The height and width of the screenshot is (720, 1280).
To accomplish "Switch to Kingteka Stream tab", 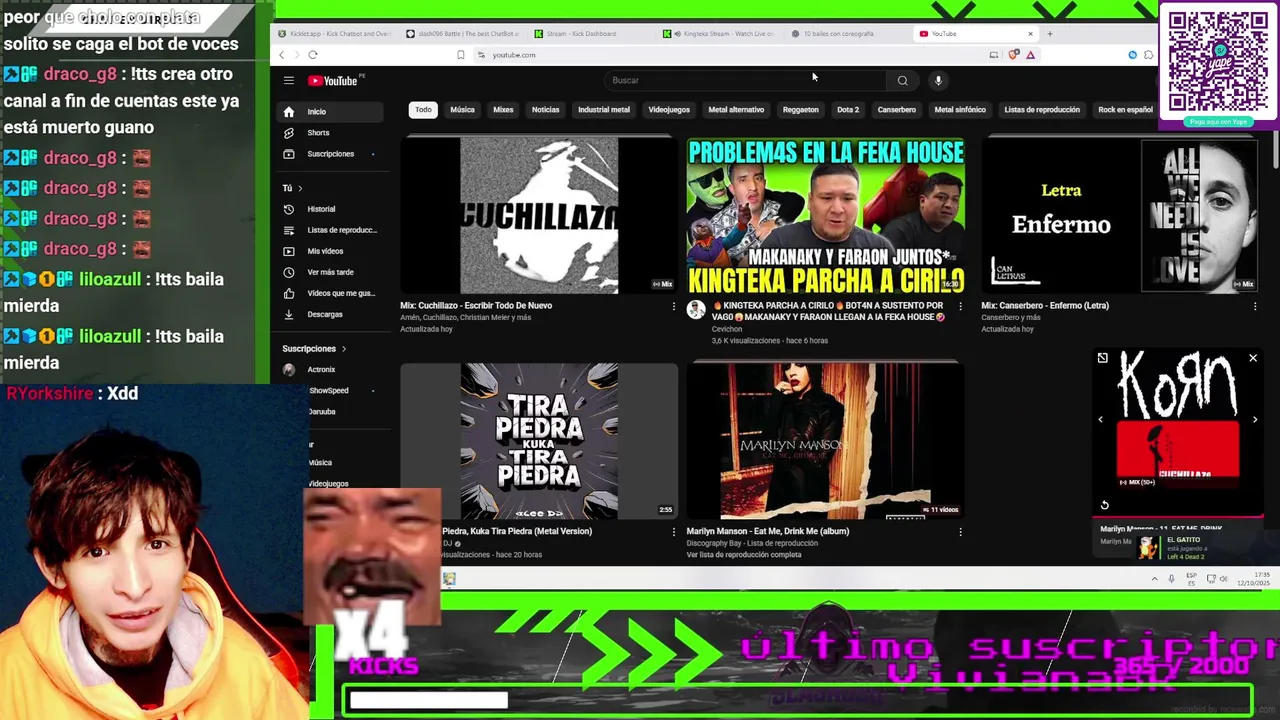I will (718, 34).
